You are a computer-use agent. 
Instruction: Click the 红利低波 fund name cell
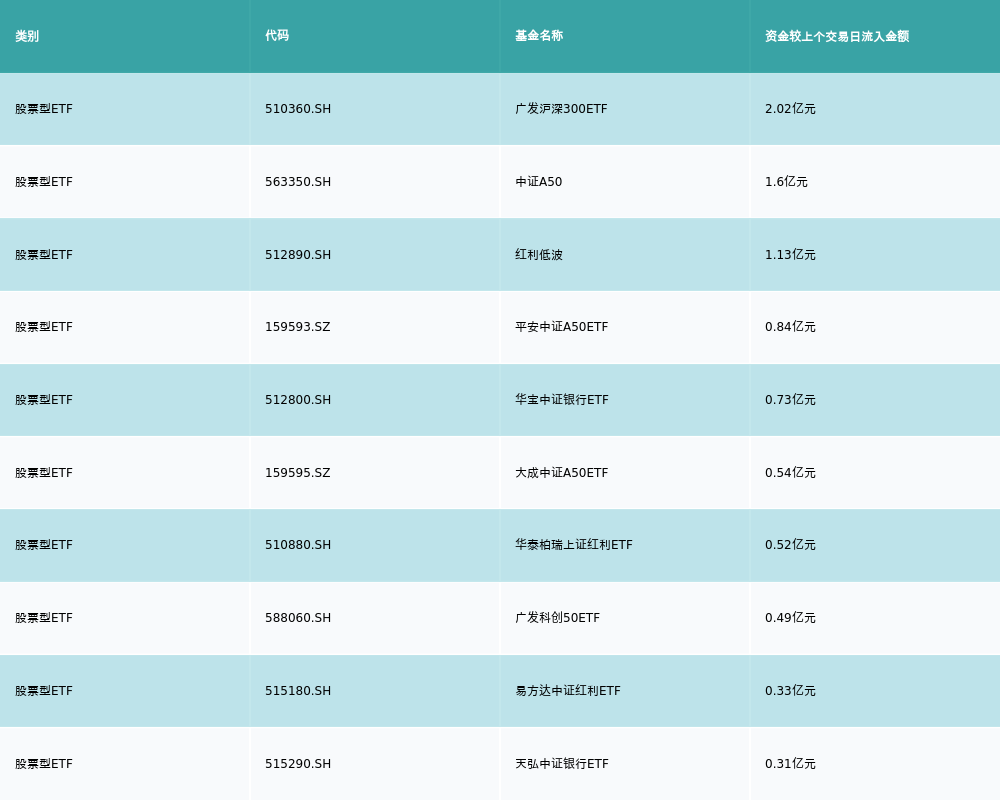pyautogui.click(x=539, y=255)
